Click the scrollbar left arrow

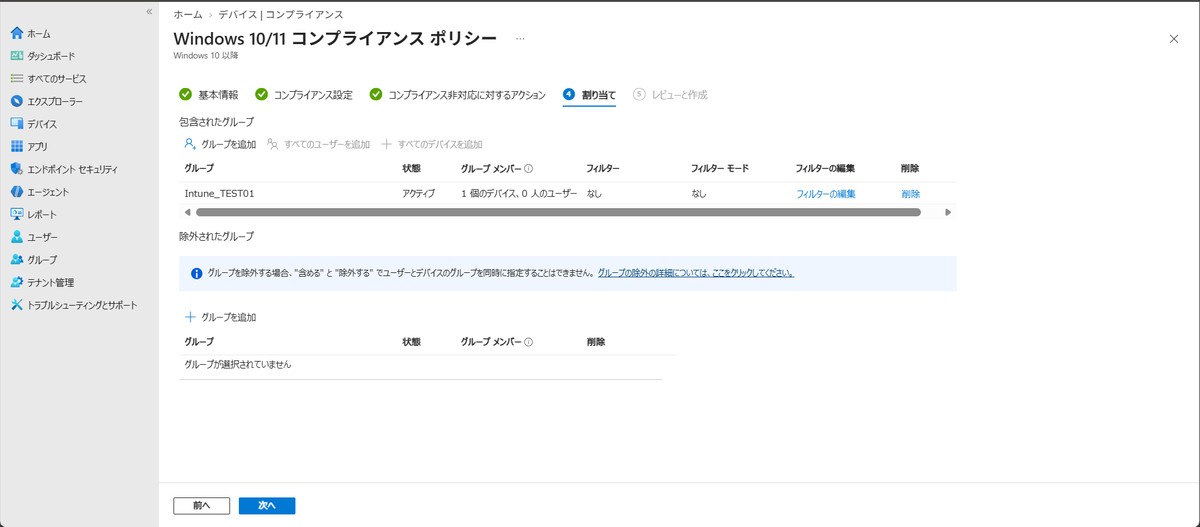(187, 212)
